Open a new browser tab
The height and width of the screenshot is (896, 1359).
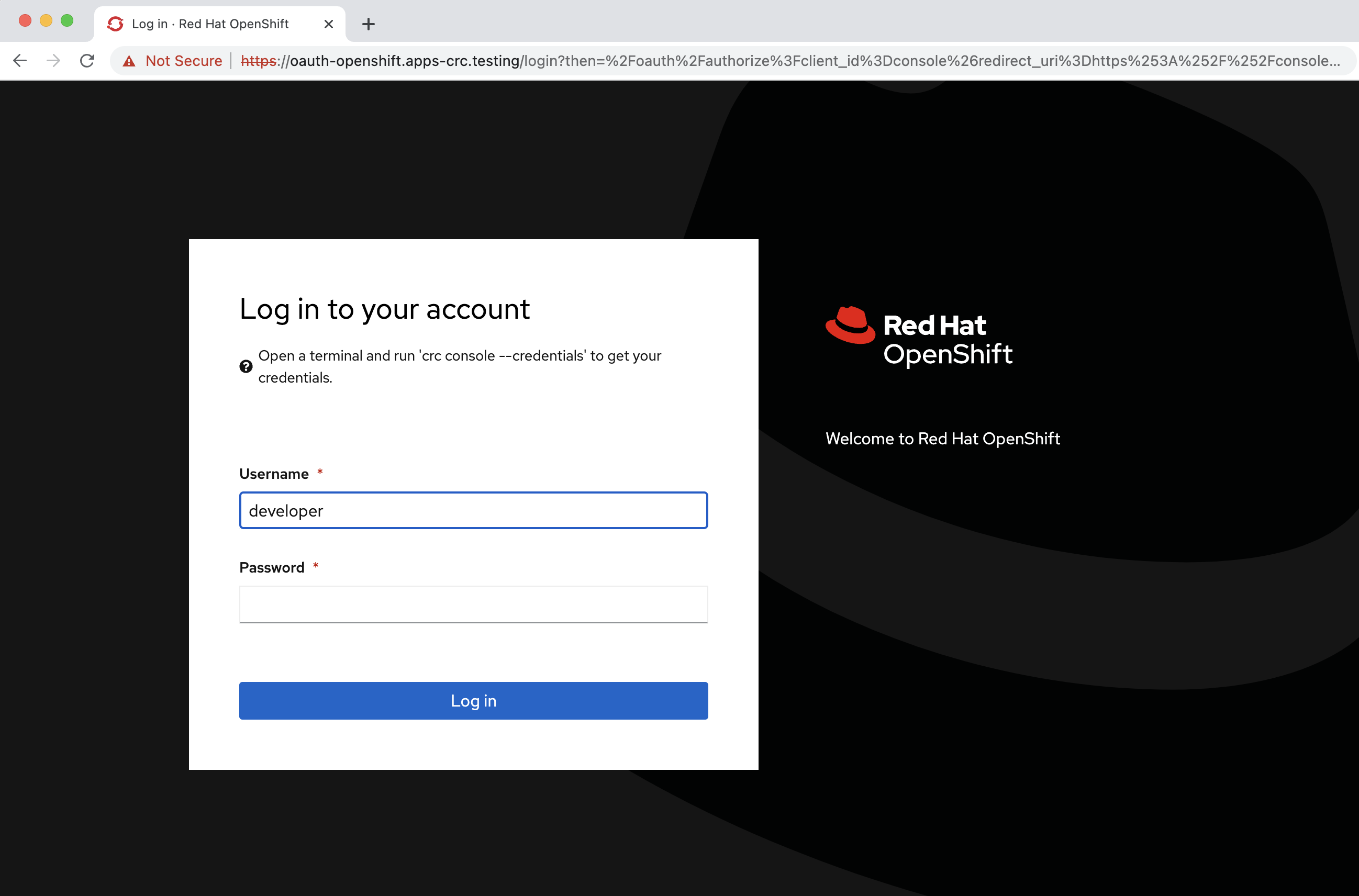(x=369, y=24)
